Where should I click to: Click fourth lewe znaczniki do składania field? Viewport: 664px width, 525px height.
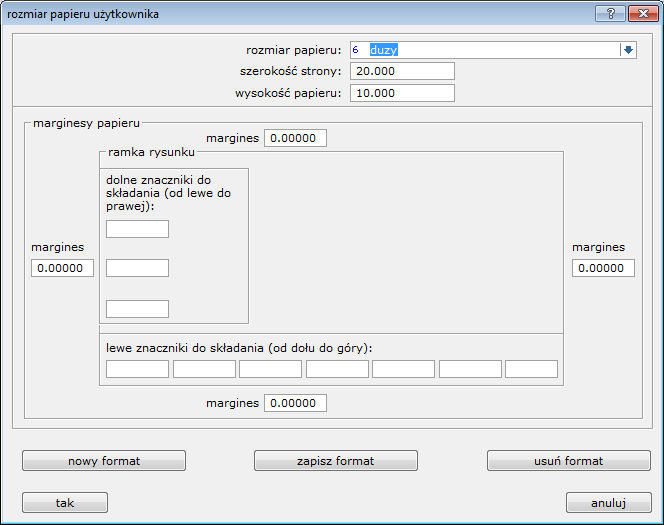[337, 369]
